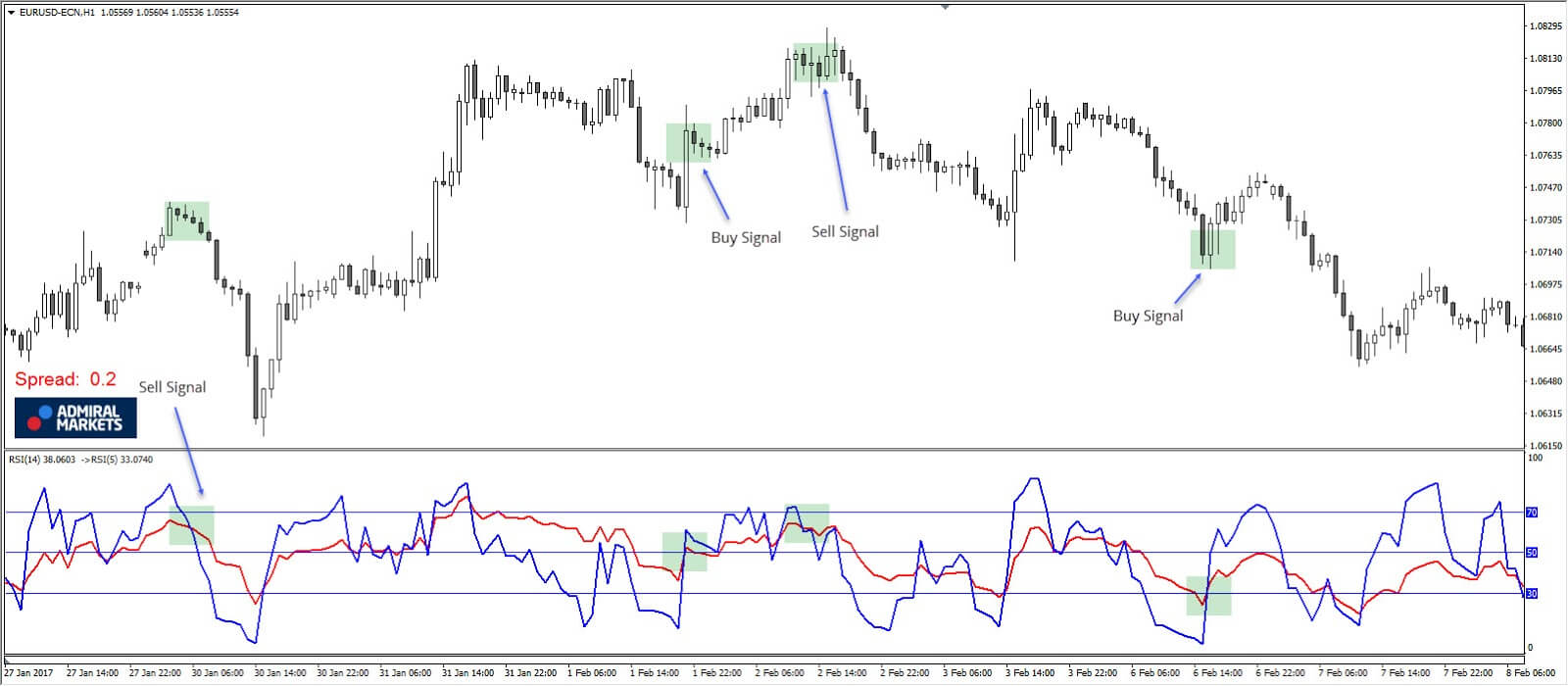The width and height of the screenshot is (1568, 686).
Task: Click the 1 Feb 06:00 time axis label
Action: coord(591,673)
